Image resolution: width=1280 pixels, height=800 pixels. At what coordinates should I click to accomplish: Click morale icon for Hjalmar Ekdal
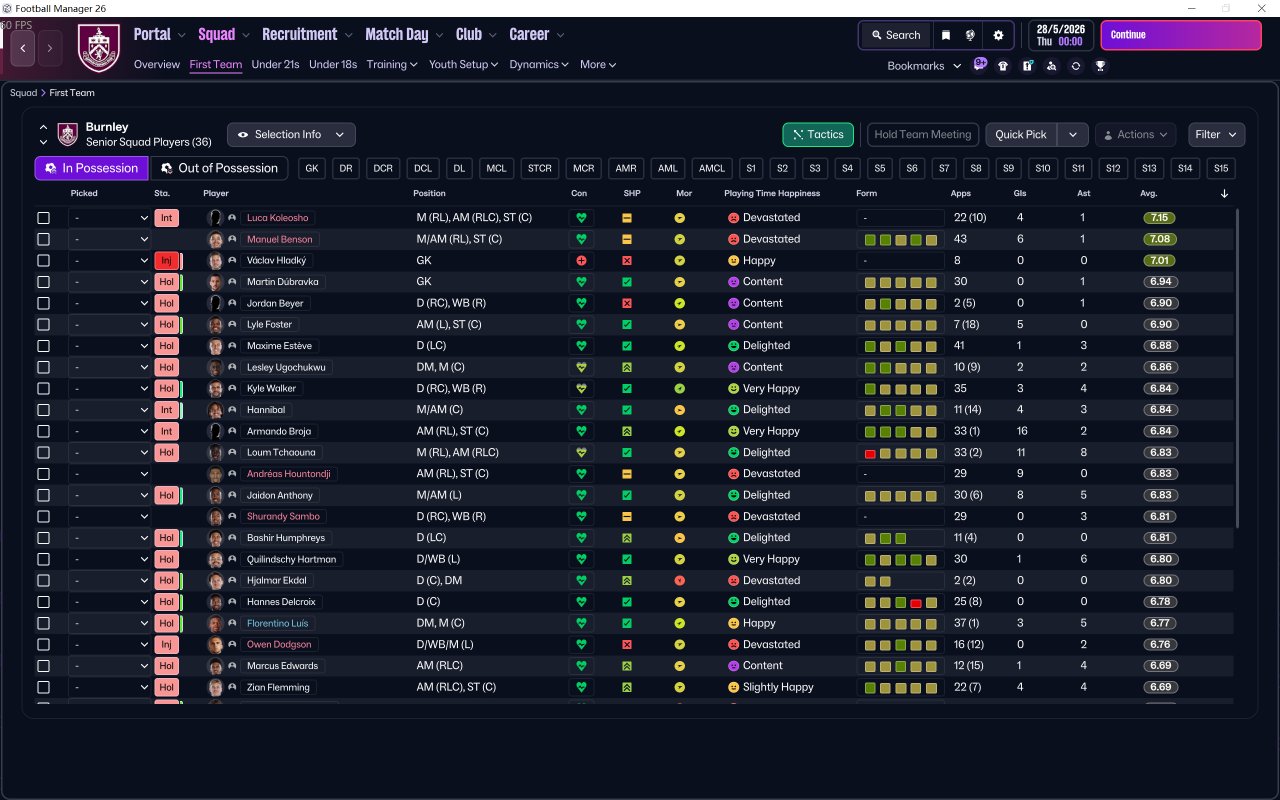(680, 581)
